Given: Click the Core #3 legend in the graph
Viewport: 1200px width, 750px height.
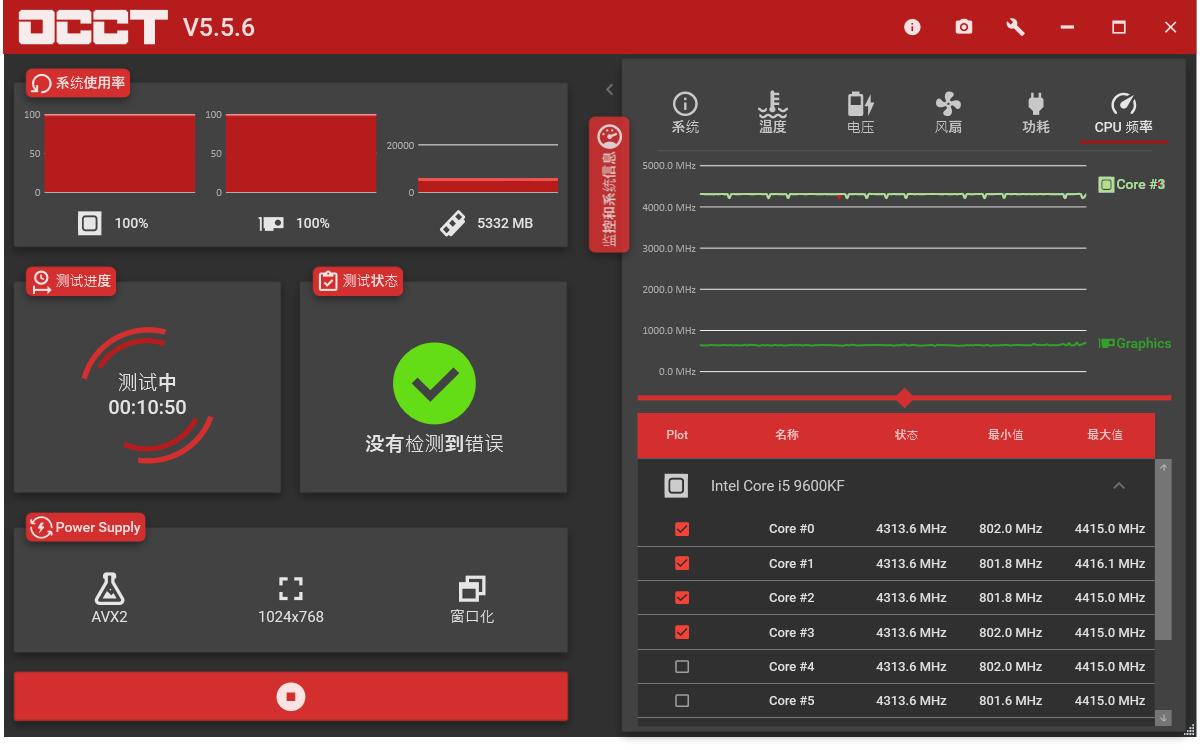Looking at the screenshot, I should click(1133, 184).
